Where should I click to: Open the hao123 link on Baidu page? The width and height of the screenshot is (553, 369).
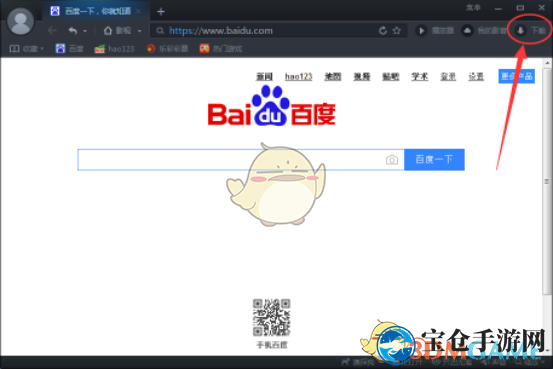[x=298, y=76]
